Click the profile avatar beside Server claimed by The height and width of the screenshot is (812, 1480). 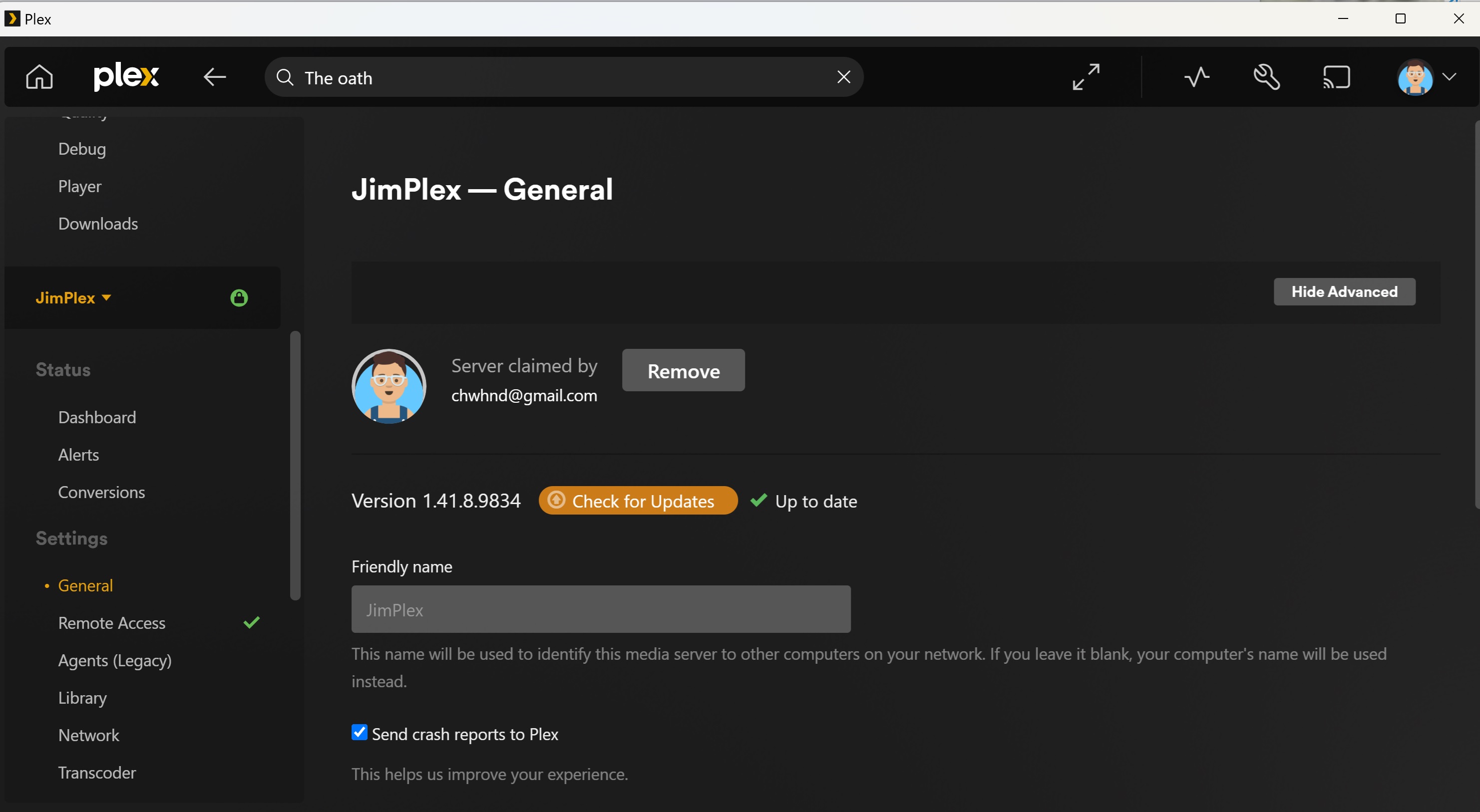(x=389, y=386)
